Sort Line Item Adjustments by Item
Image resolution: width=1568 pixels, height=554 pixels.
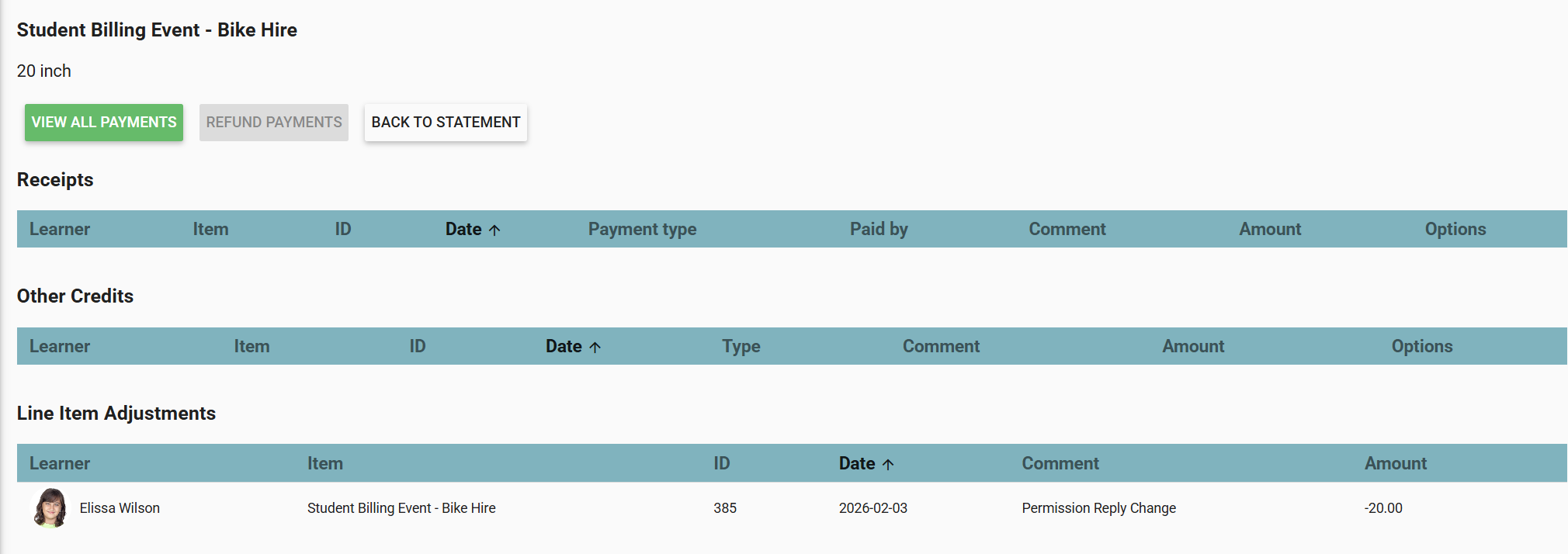pos(324,464)
